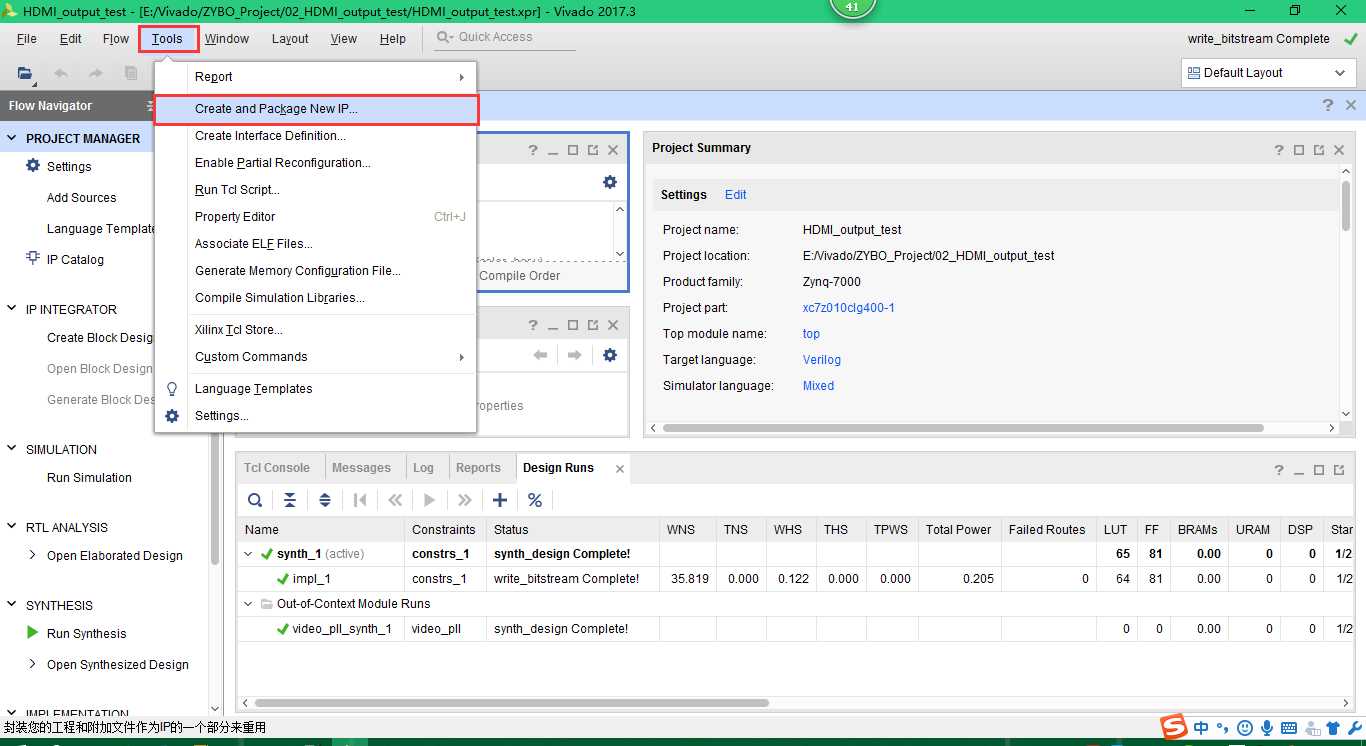Collapse Out-of-Context Module Runs group
Screen dimensions: 1366x746
pos(249,603)
